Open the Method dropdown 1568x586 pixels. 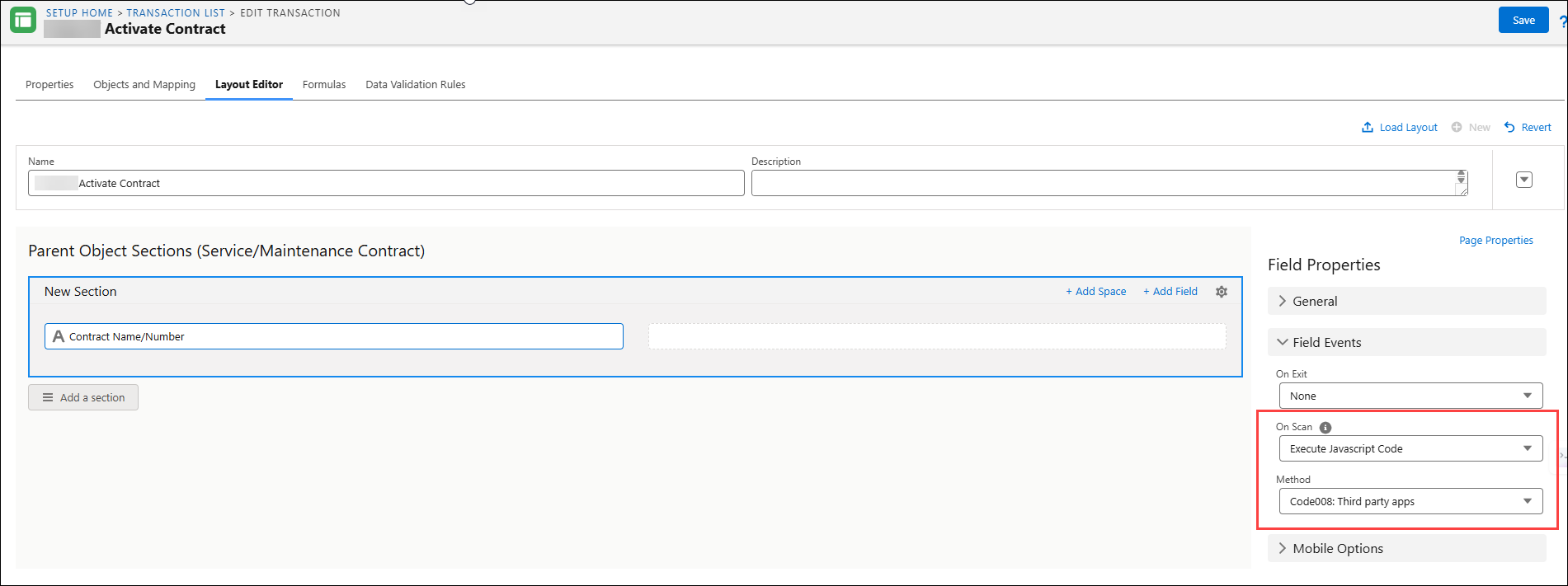[x=1410, y=501]
